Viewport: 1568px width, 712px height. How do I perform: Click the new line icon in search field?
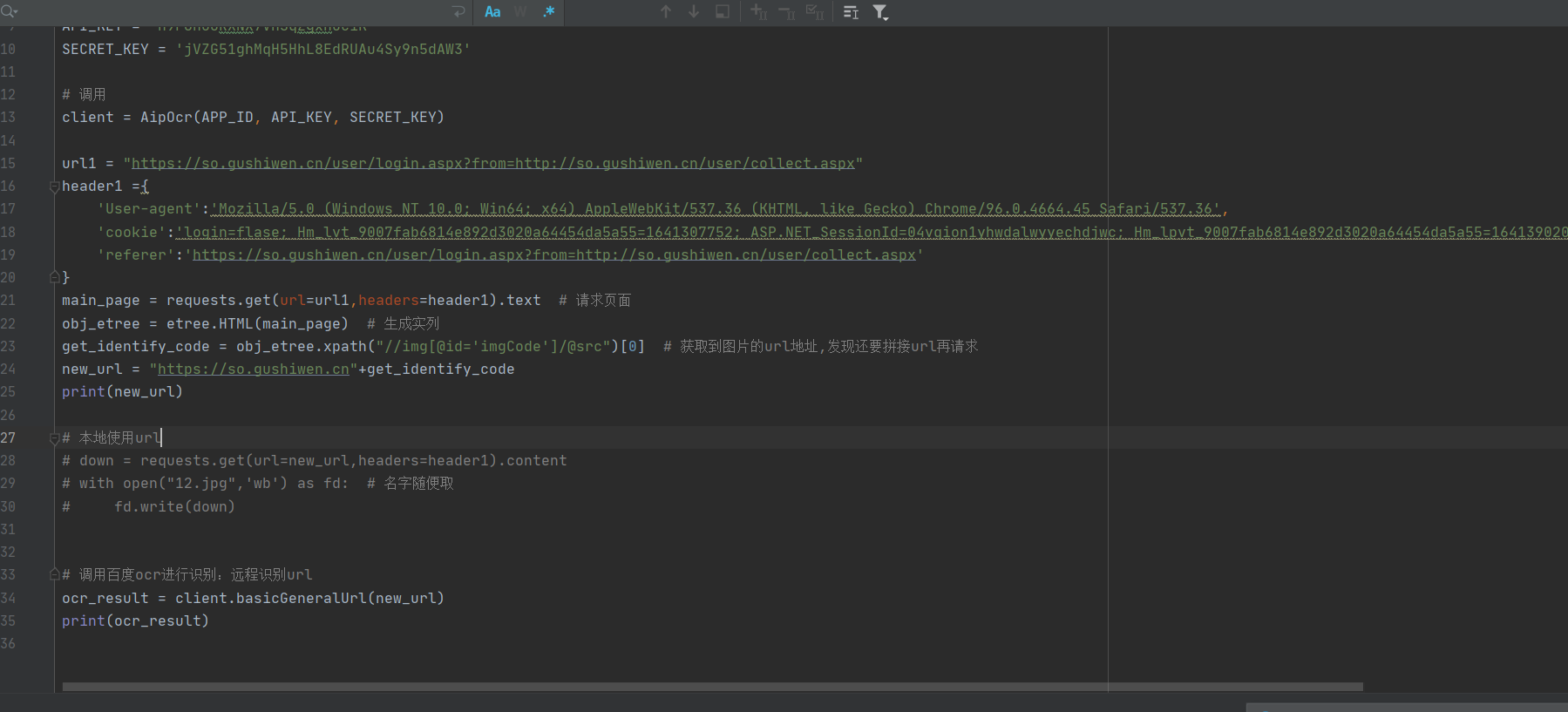[458, 12]
